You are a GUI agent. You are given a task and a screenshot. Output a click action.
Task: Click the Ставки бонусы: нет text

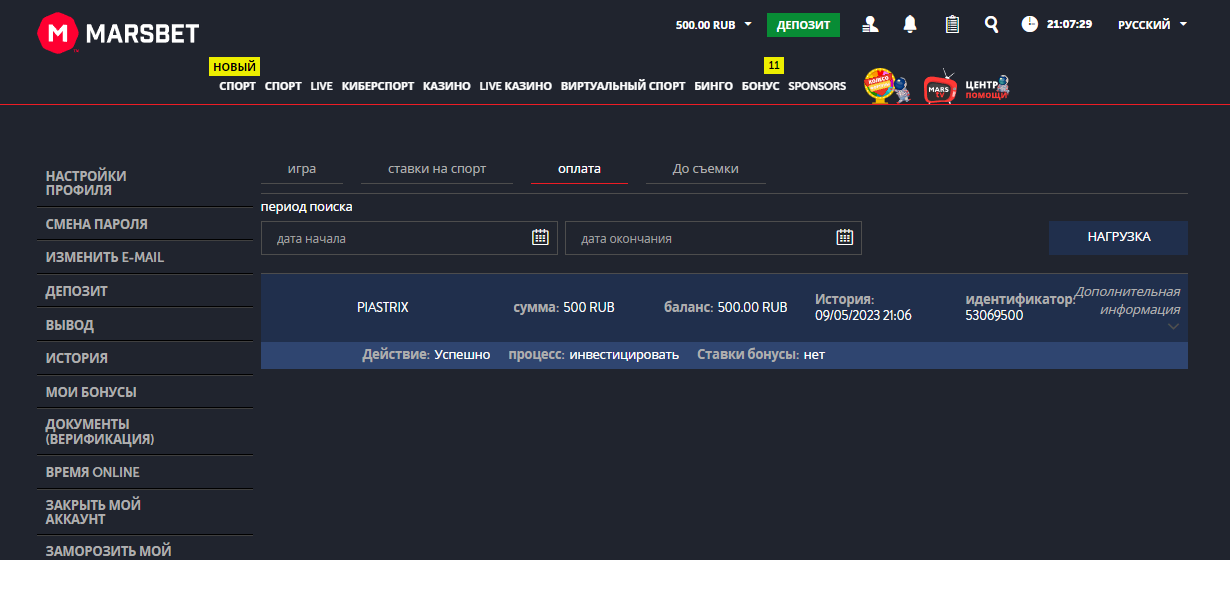[x=761, y=354]
